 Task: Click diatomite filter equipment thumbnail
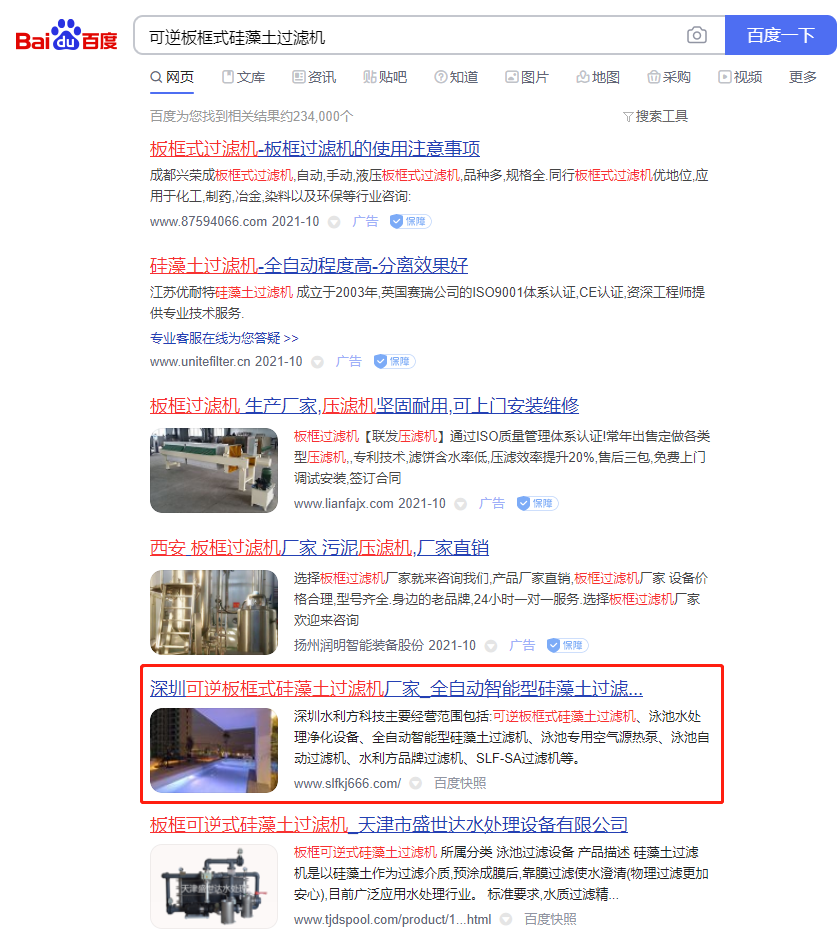pyautogui.click(x=214, y=886)
